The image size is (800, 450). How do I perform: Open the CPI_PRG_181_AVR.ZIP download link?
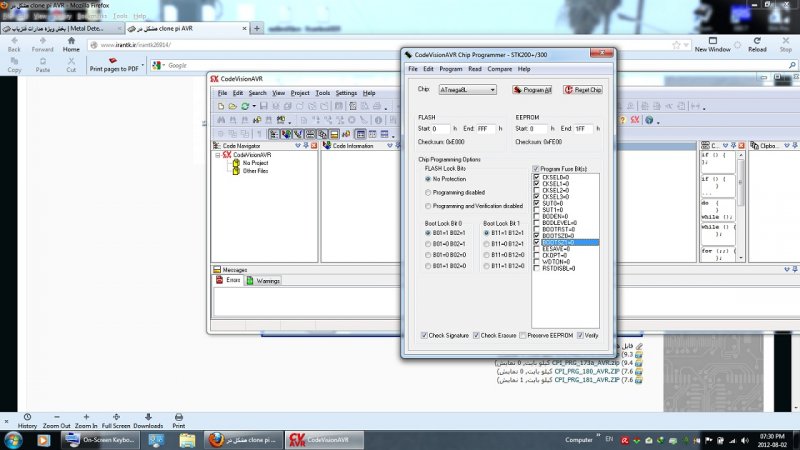(587, 380)
